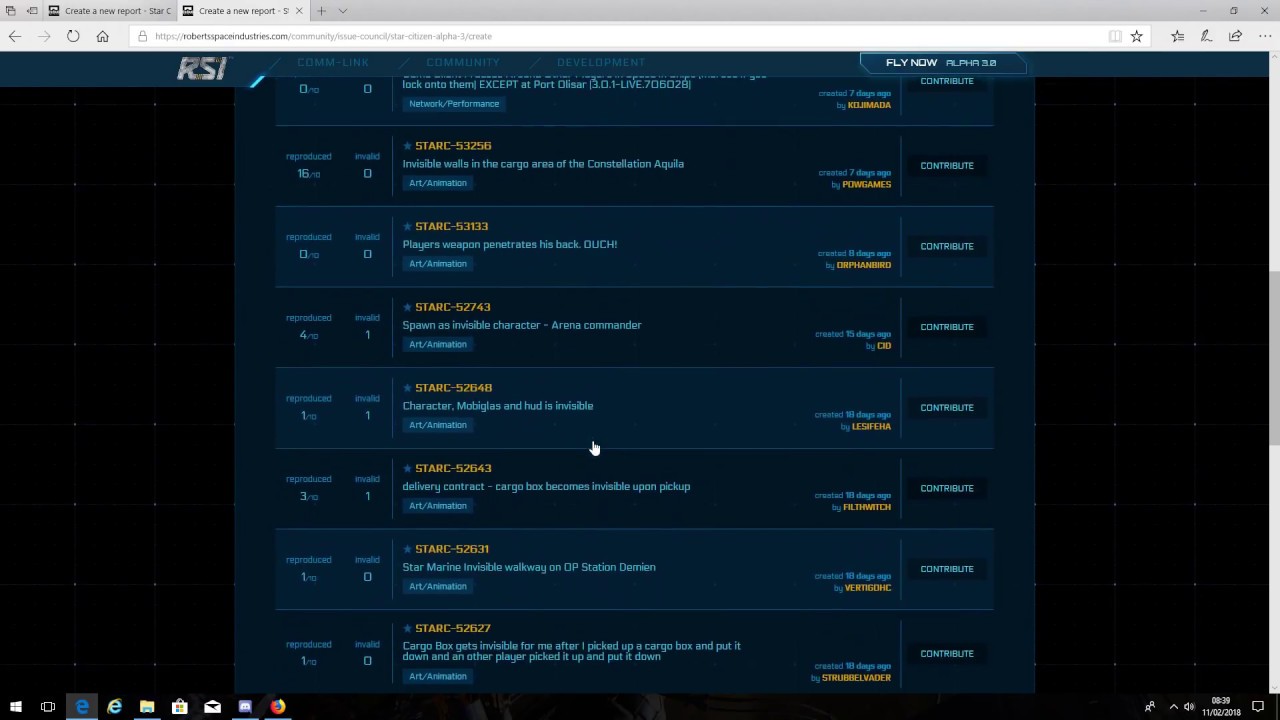Open Edge share icon
Screen dimensions: 1280x720
click(x=1235, y=36)
